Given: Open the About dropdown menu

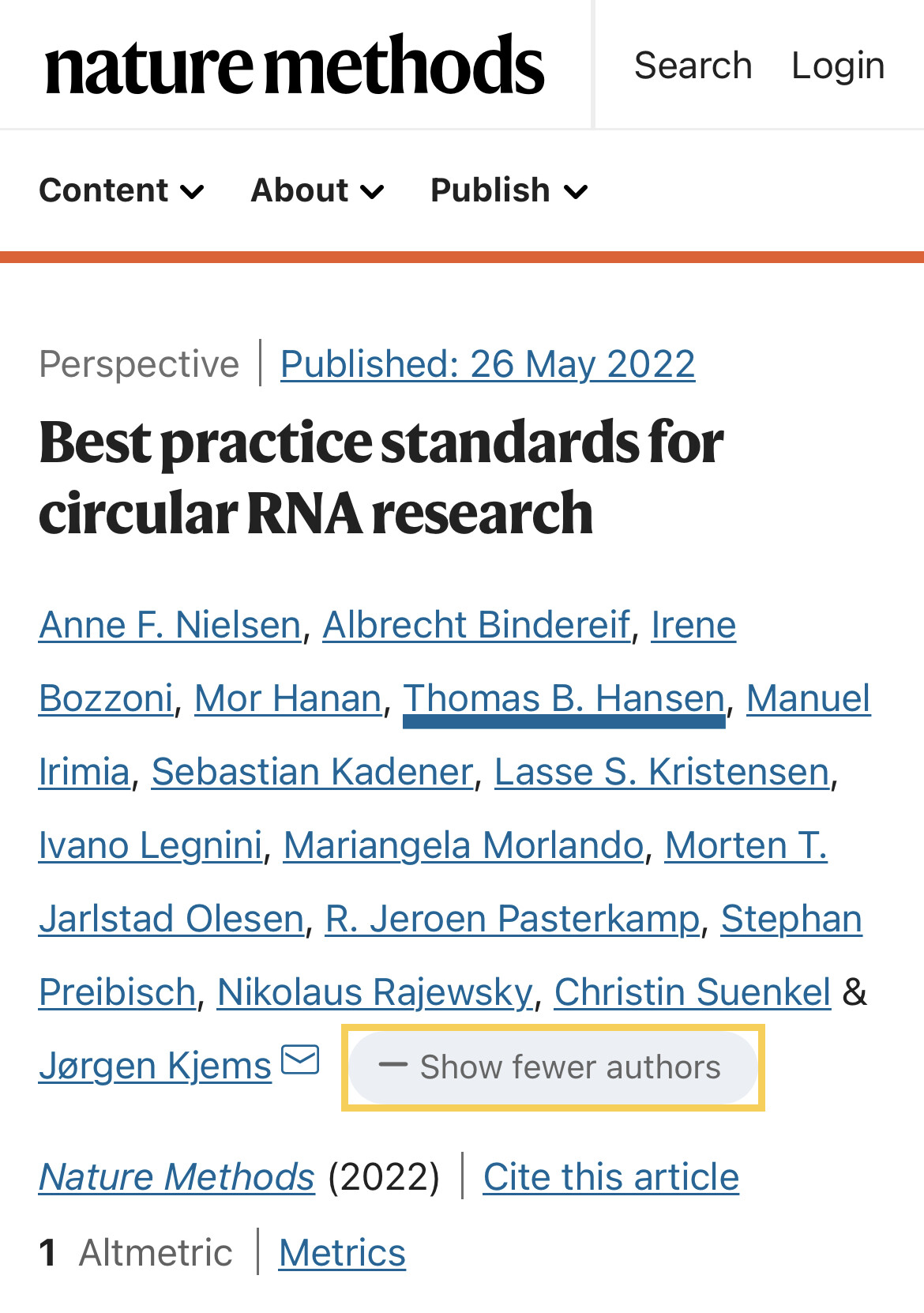Looking at the screenshot, I should point(317,190).
